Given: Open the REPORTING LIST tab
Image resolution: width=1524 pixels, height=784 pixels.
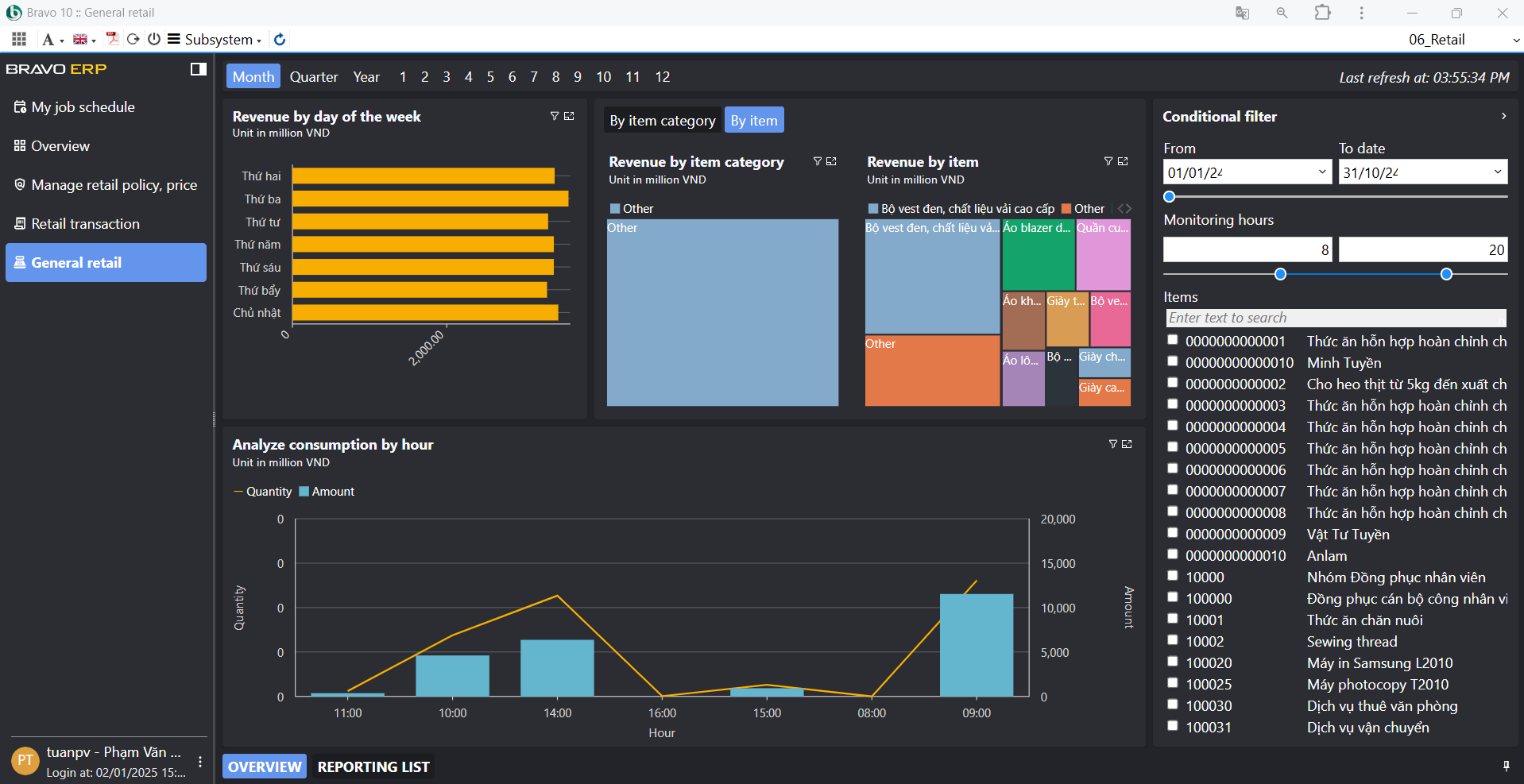Looking at the screenshot, I should 373,767.
